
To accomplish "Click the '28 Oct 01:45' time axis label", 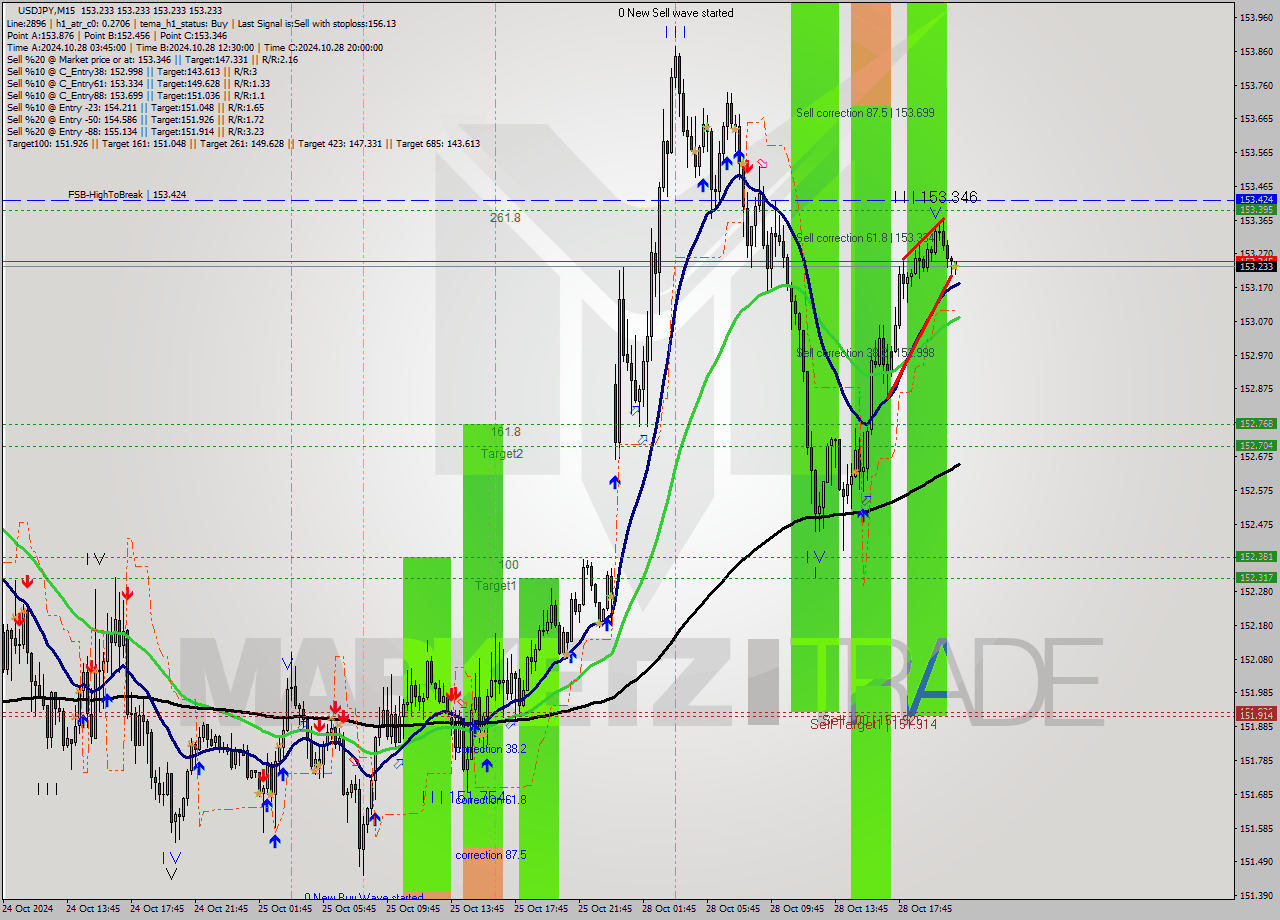I will 669,909.
